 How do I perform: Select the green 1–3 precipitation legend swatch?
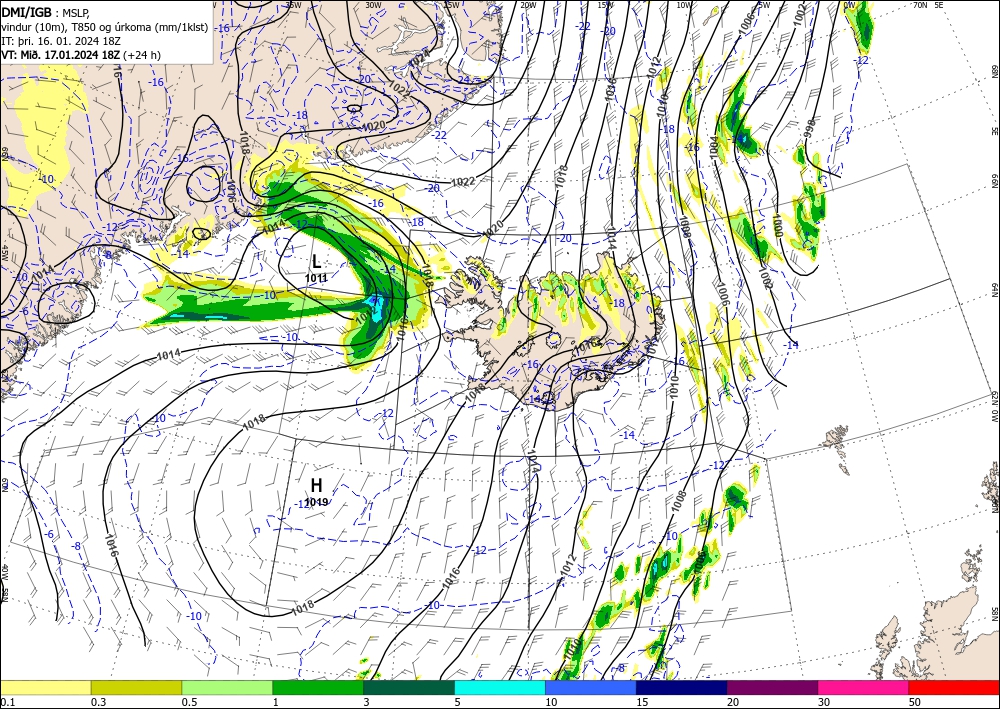coord(318,687)
